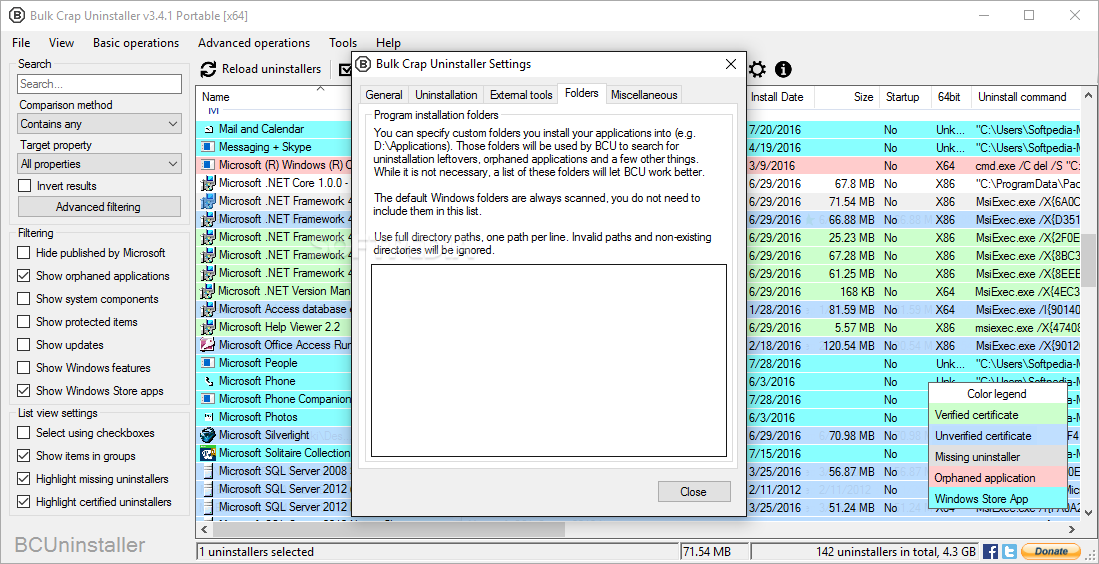Click the Microsoft SQL Server 2008 row icon
1099x564 pixels.
[x=208, y=471]
